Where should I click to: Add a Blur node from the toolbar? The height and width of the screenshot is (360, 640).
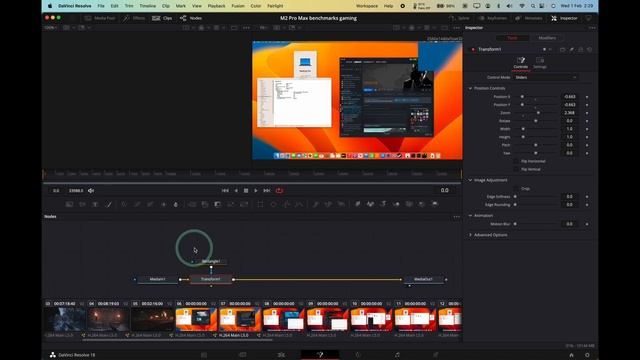click(x=176, y=204)
